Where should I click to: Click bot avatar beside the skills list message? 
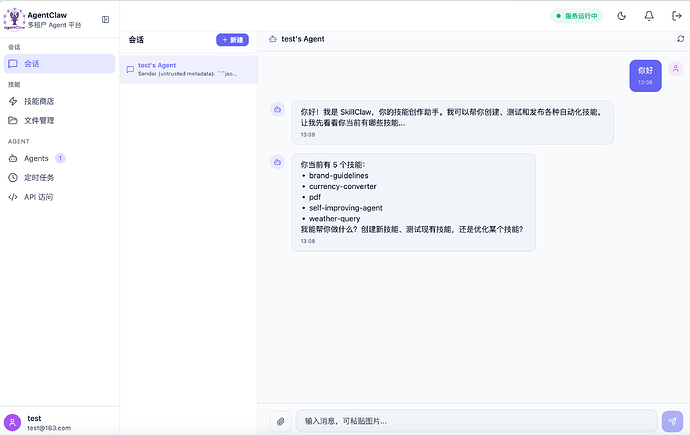click(x=277, y=162)
